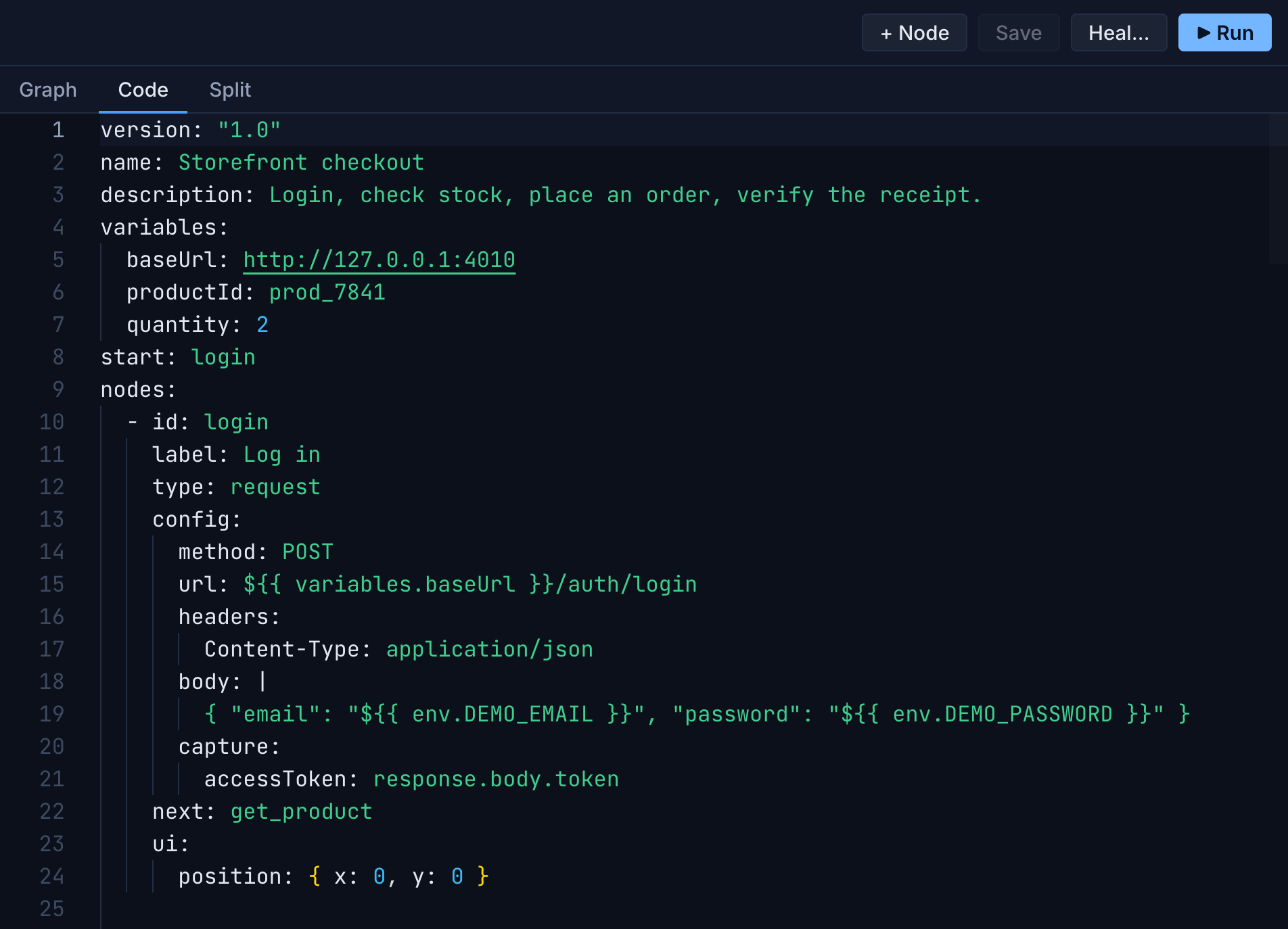Image resolution: width=1288 pixels, height=929 pixels.
Task: Click the ui: key
Action: (x=170, y=844)
